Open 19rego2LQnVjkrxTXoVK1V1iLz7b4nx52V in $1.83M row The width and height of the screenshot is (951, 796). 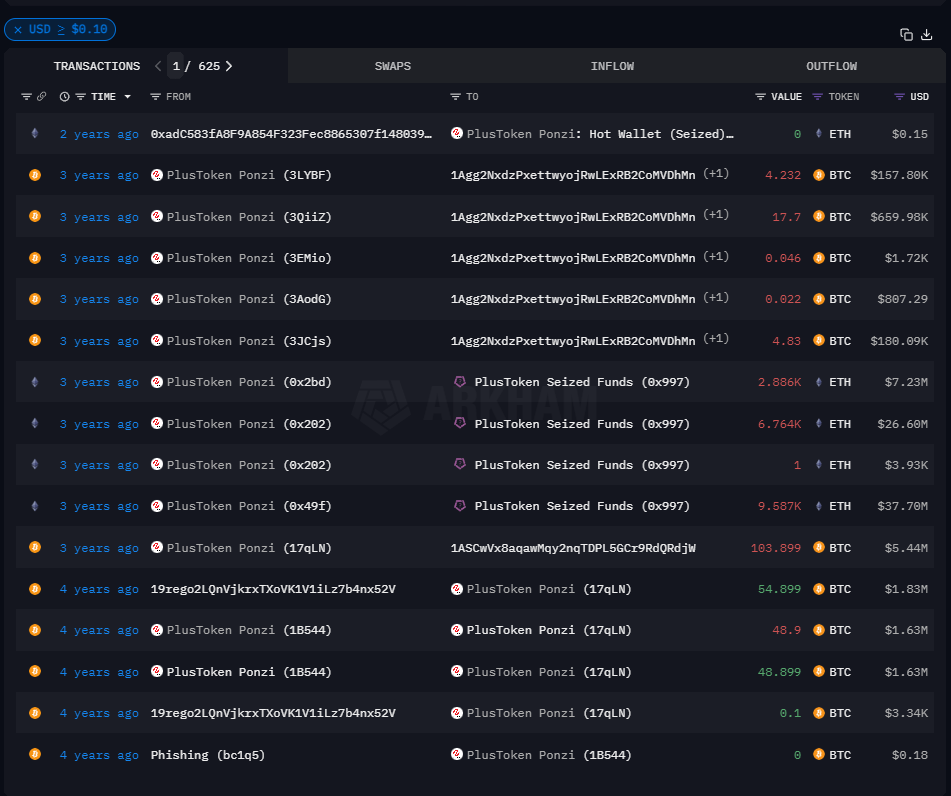tap(273, 589)
